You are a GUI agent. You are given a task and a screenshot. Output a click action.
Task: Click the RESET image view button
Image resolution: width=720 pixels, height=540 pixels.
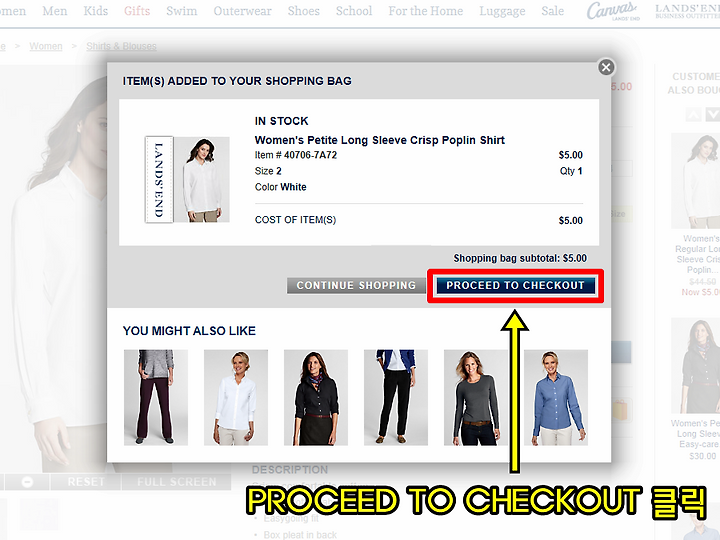86,482
